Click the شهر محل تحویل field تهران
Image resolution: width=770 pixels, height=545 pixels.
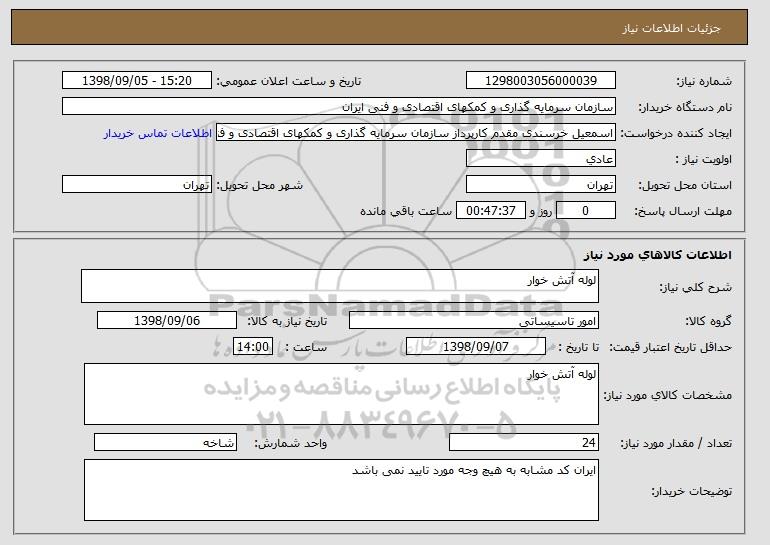point(137,185)
